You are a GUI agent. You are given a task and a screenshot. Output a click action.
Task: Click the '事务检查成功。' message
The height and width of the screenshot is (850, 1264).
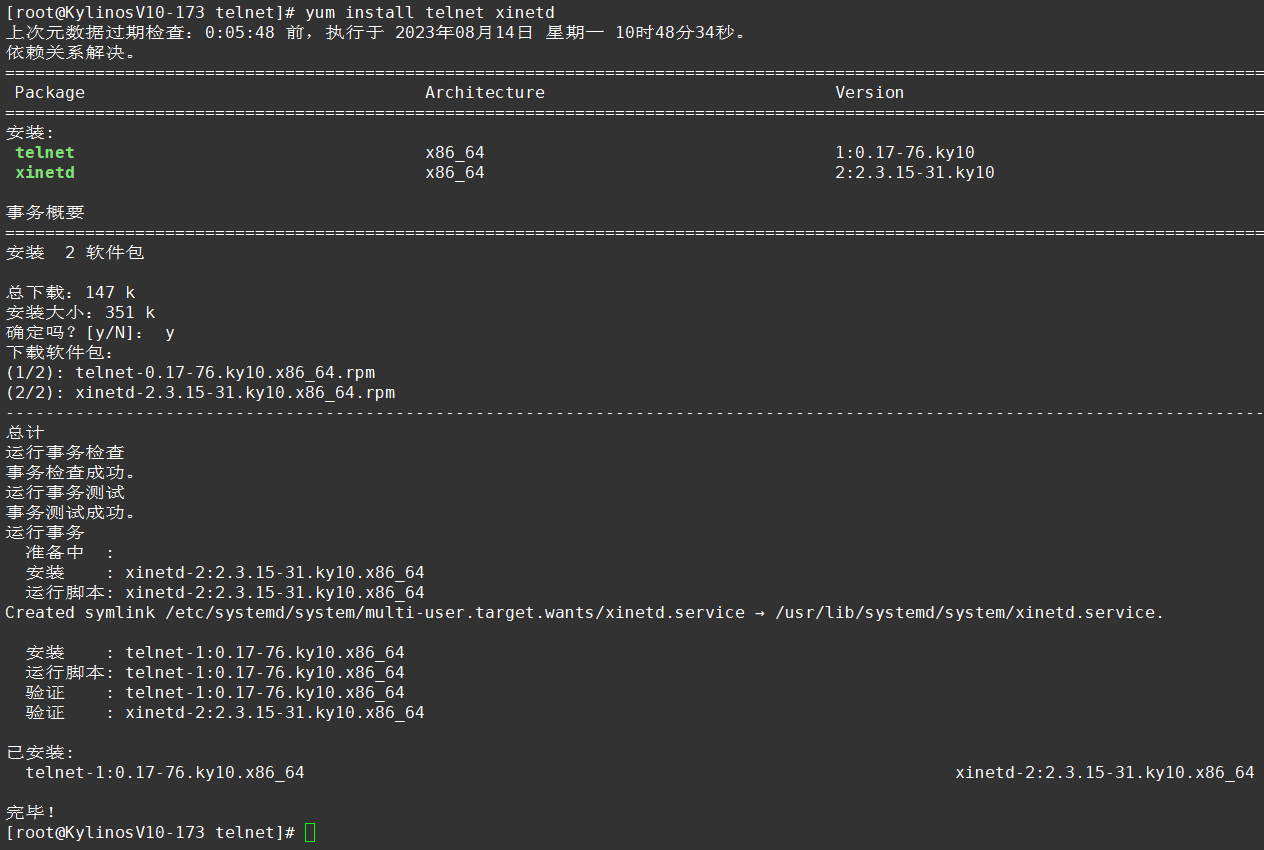point(70,472)
